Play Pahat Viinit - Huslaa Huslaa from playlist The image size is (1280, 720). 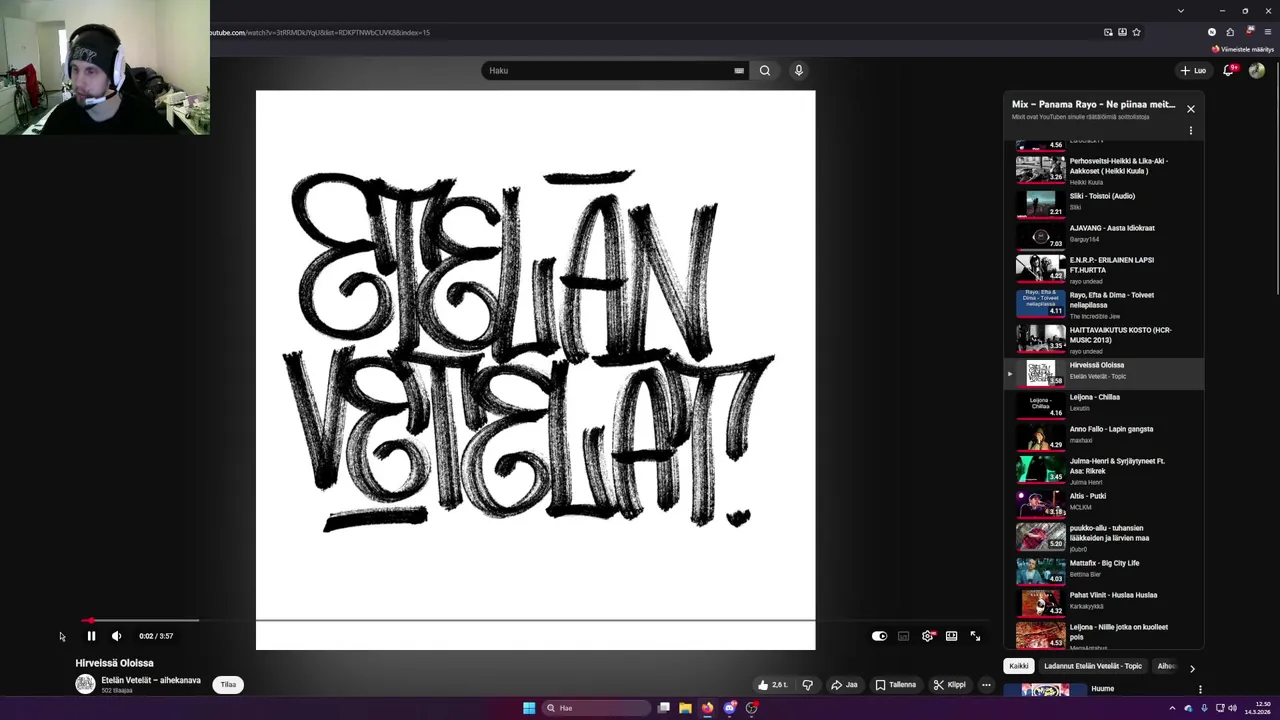point(1104,603)
